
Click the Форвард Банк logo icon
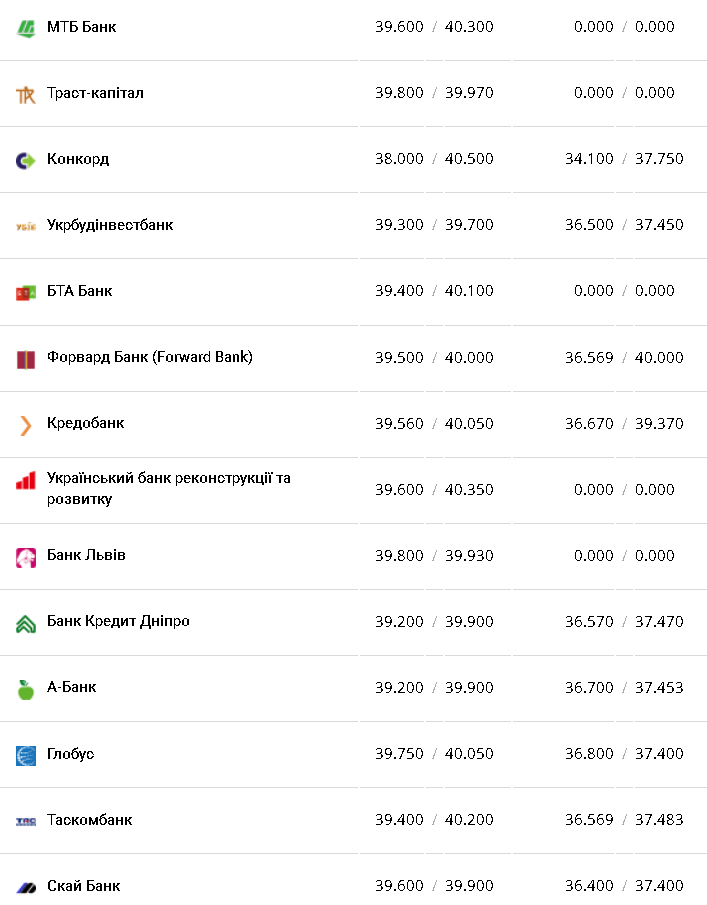click(x=26, y=359)
